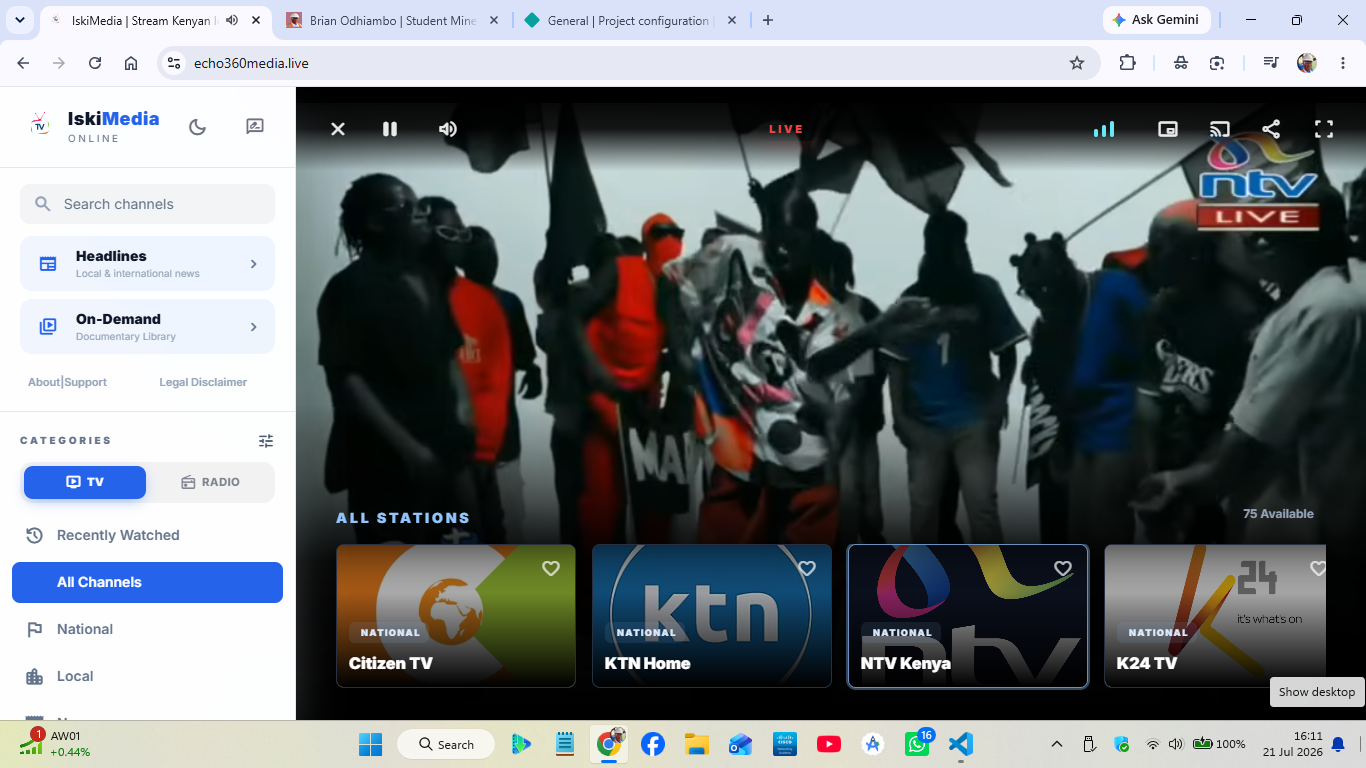Open the feedback chat icon in sidebar

[255, 127]
